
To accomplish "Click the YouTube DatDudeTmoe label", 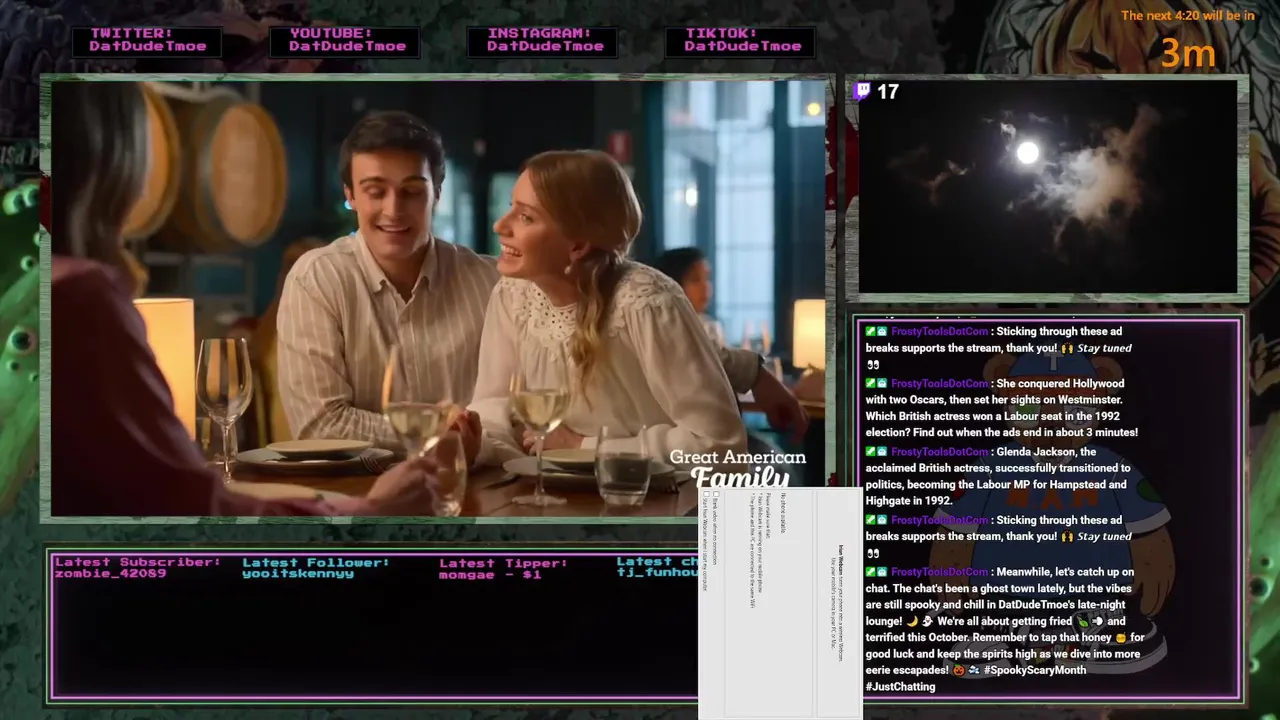I will coord(346,40).
